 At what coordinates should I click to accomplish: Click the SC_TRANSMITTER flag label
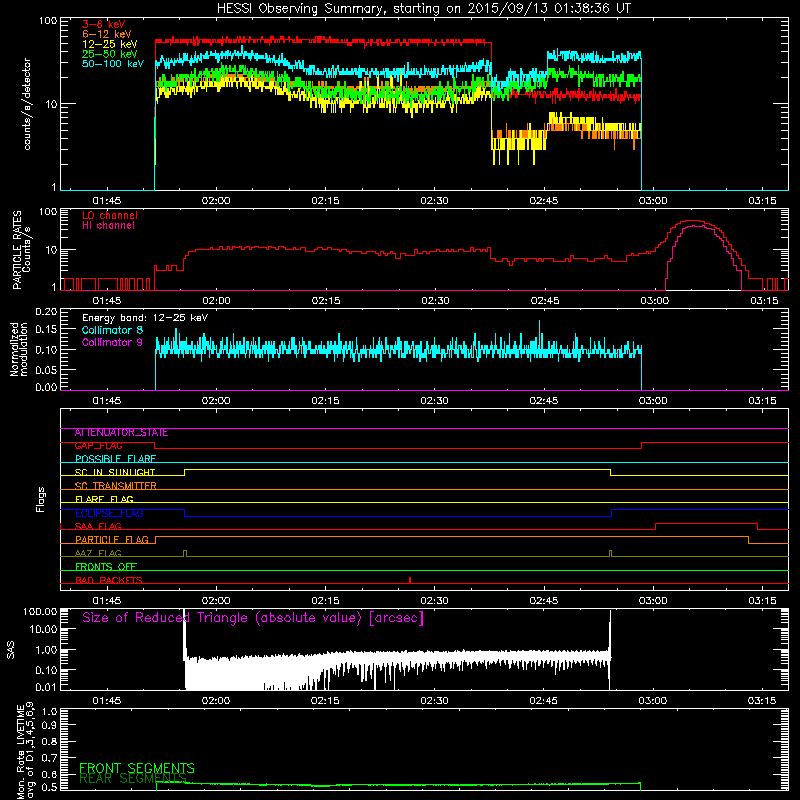coord(116,486)
